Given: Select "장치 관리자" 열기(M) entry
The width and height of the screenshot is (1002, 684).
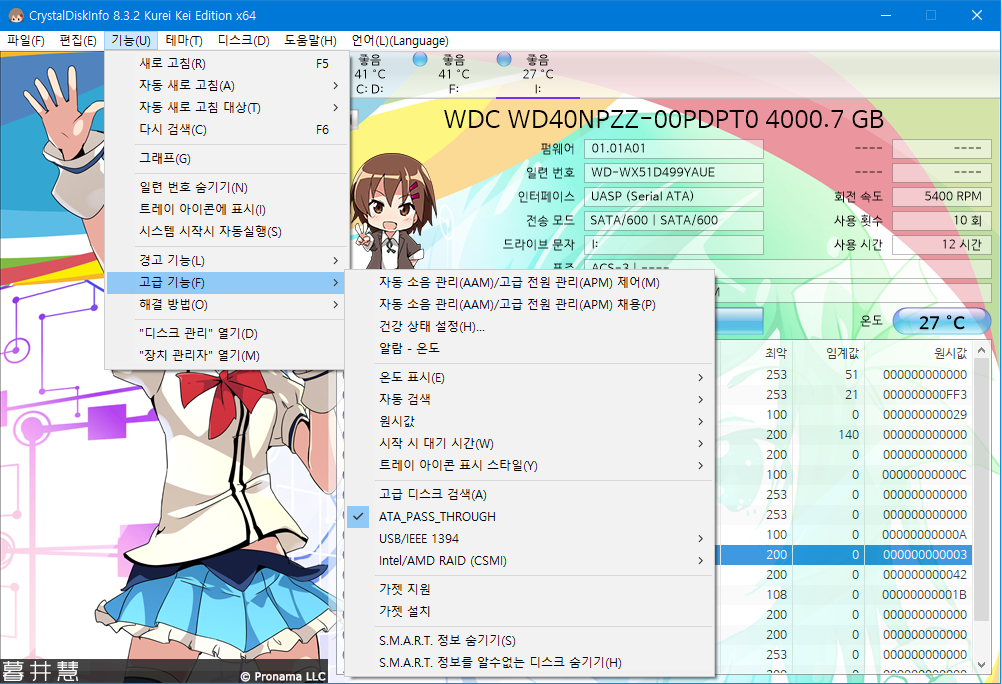Looking at the screenshot, I should coord(227,355).
